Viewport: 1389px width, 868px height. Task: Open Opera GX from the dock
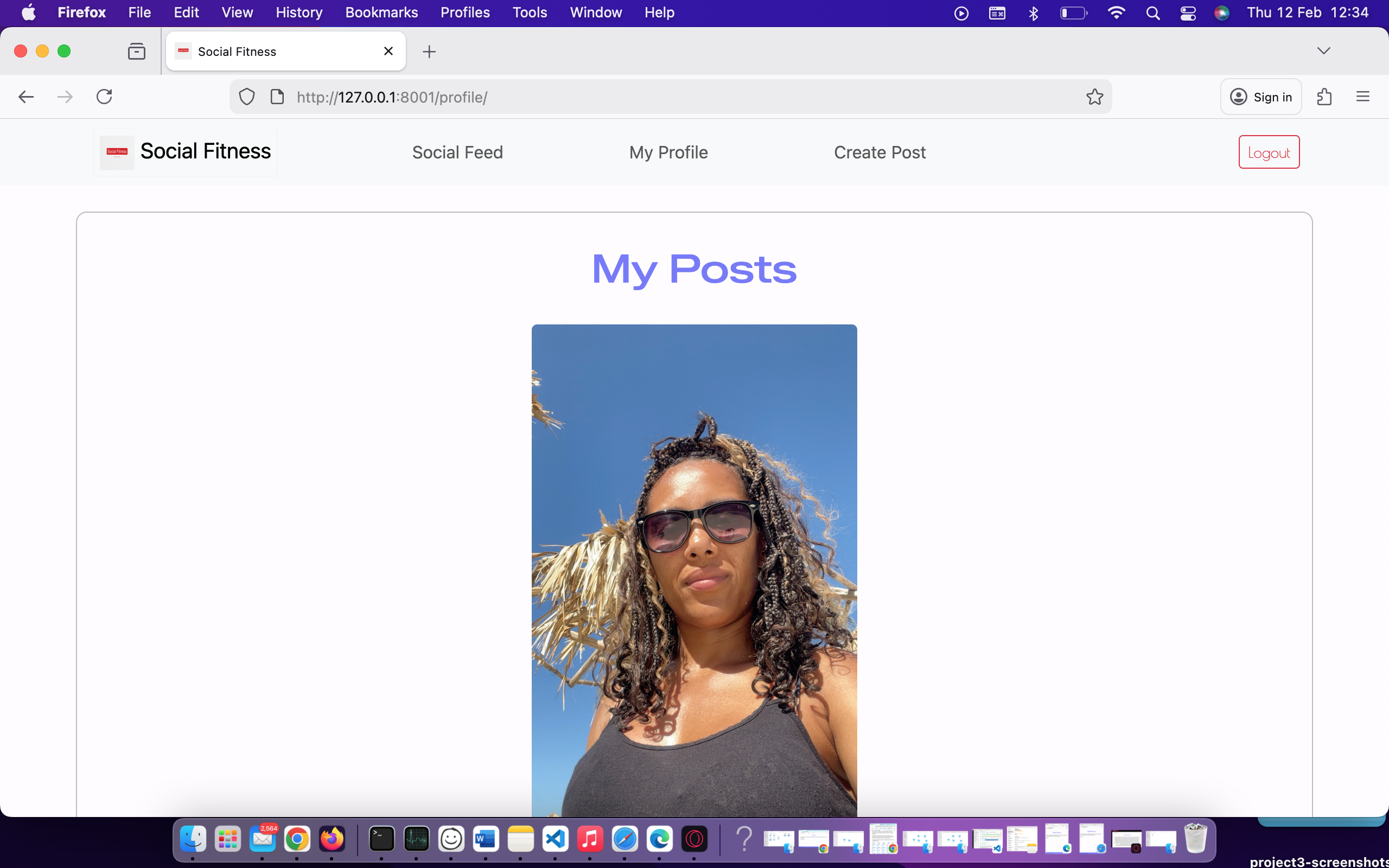tap(694, 839)
